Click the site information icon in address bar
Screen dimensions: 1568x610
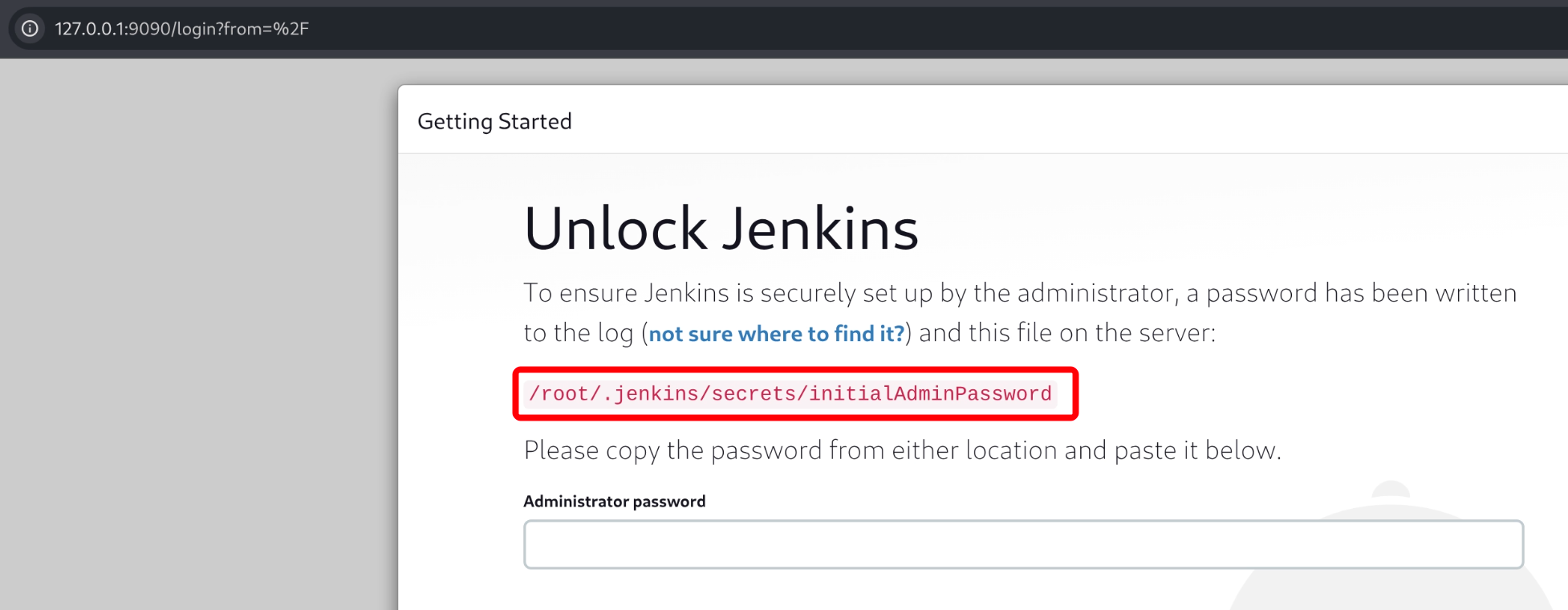(30, 29)
